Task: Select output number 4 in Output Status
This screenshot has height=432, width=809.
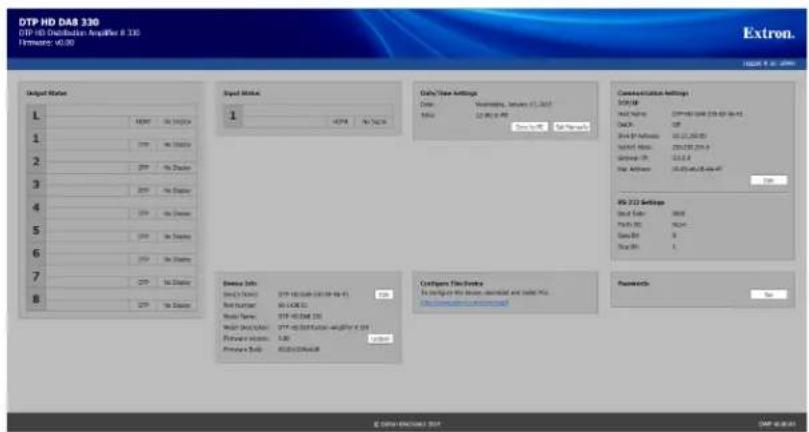Action: (36, 207)
